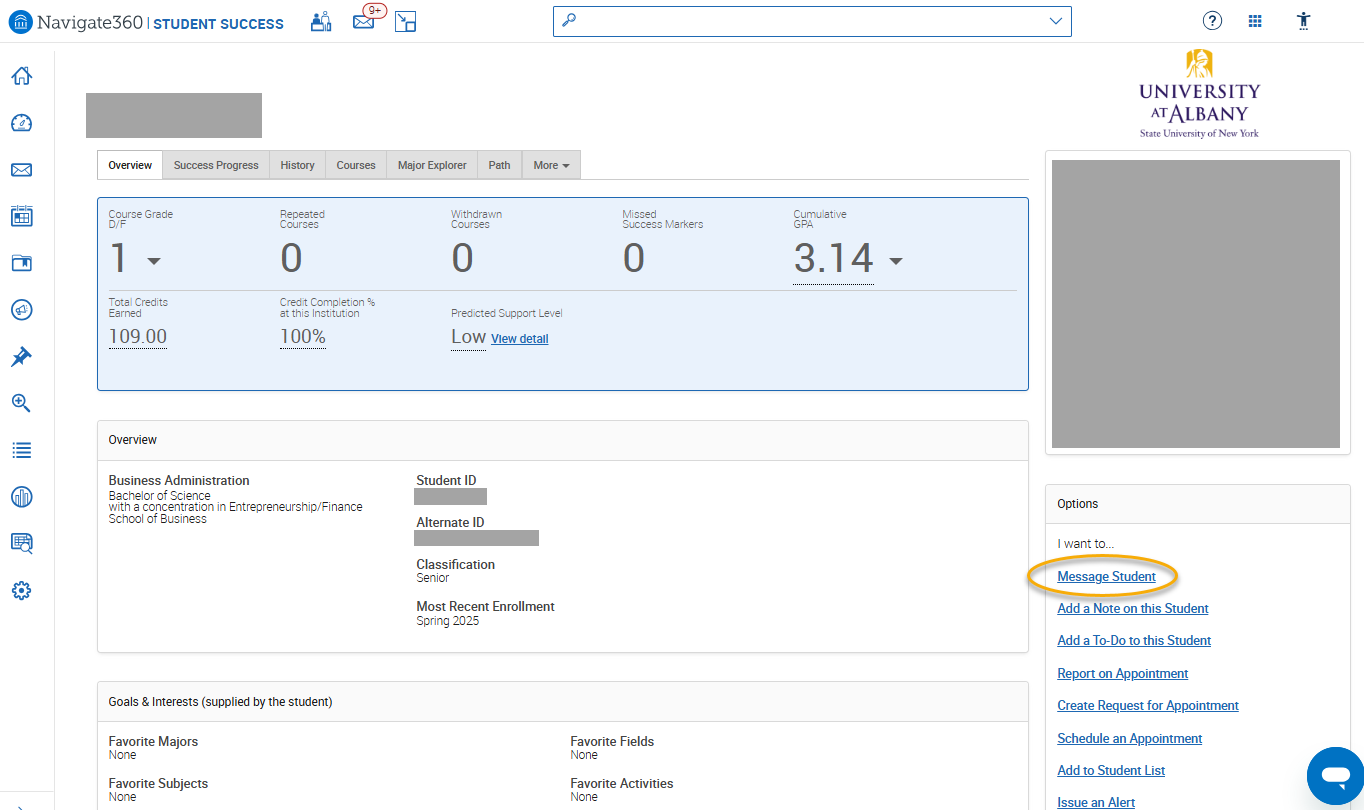Open the blue chat bubble widget
This screenshot has height=810, width=1364.
point(1334,775)
